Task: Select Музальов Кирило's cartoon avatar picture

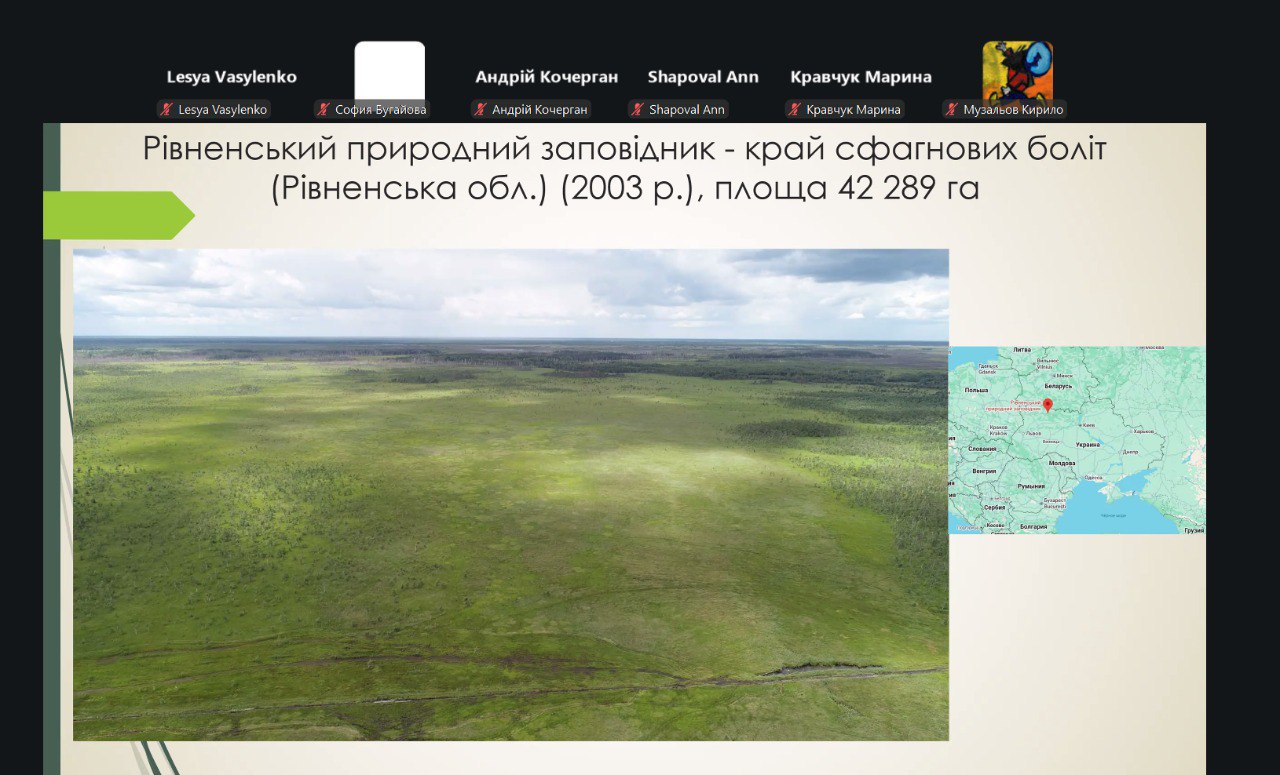Action: tap(1017, 71)
